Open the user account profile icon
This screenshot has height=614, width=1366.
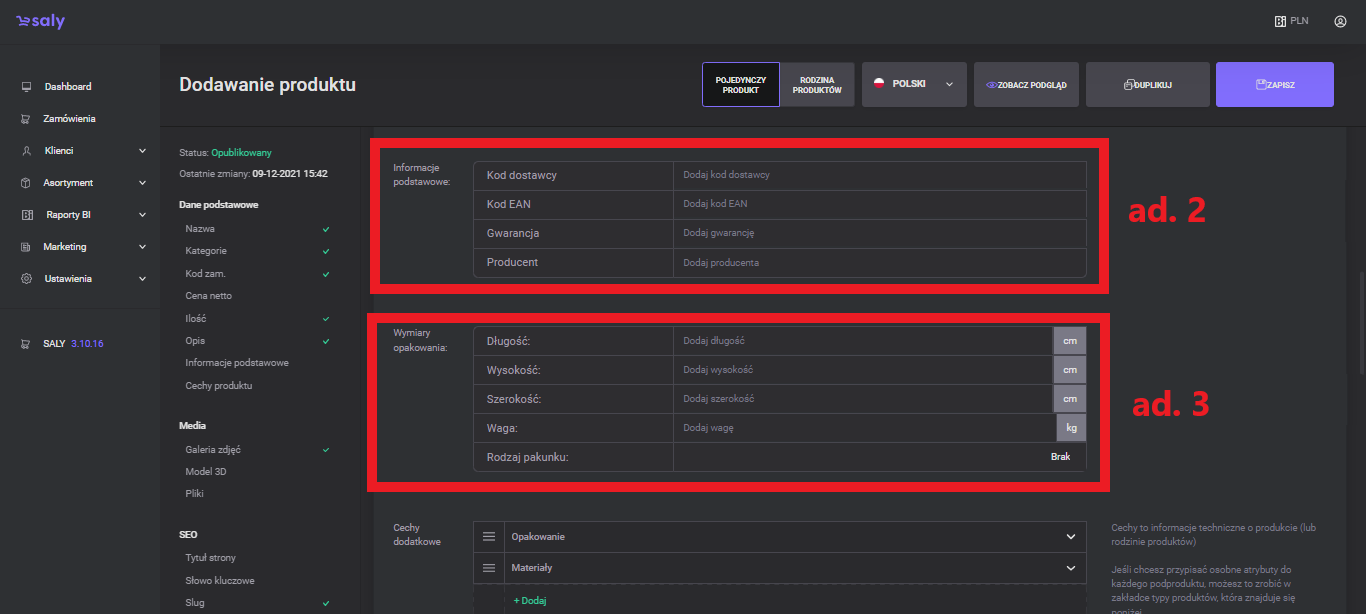click(1340, 21)
